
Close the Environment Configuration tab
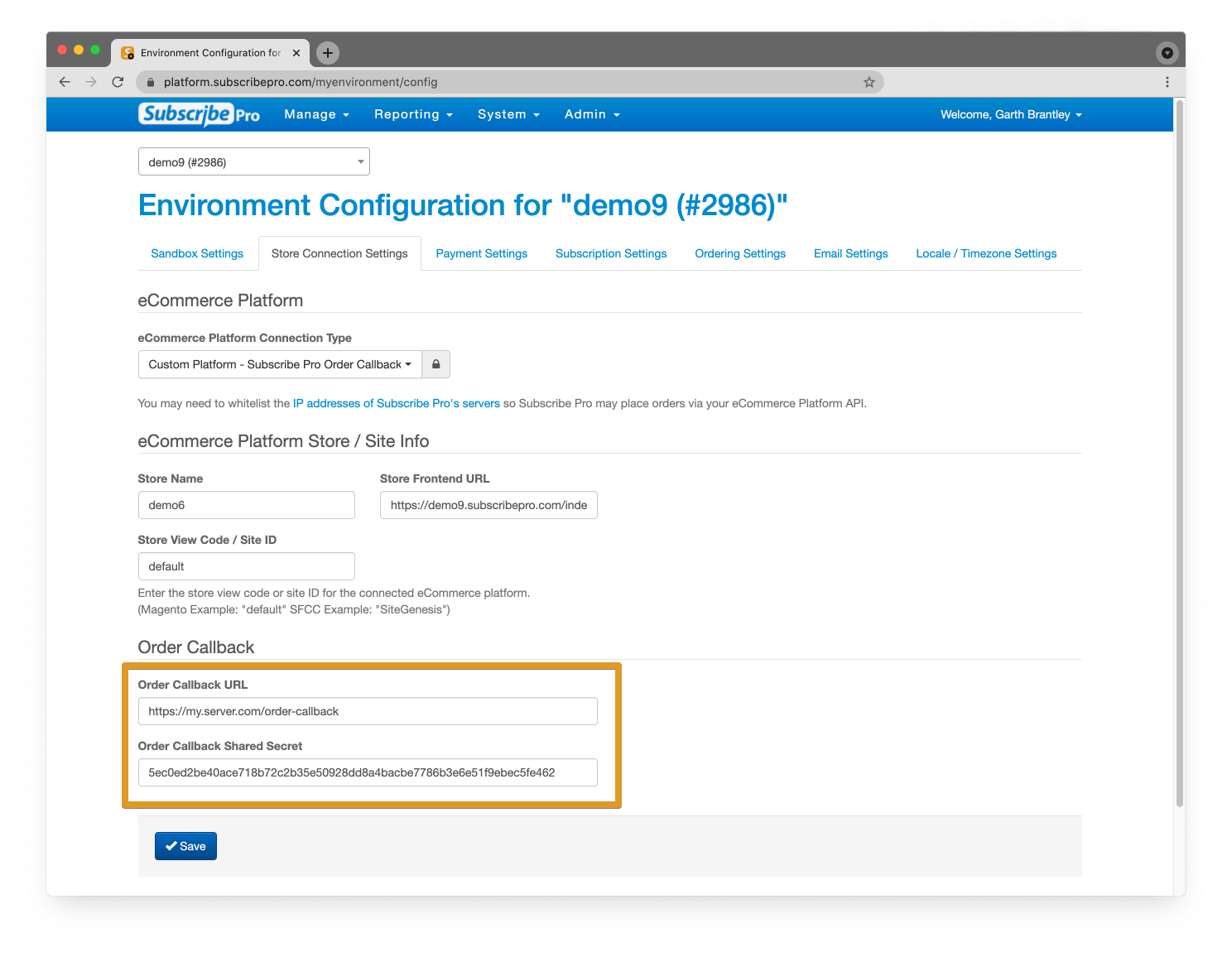[x=296, y=53]
